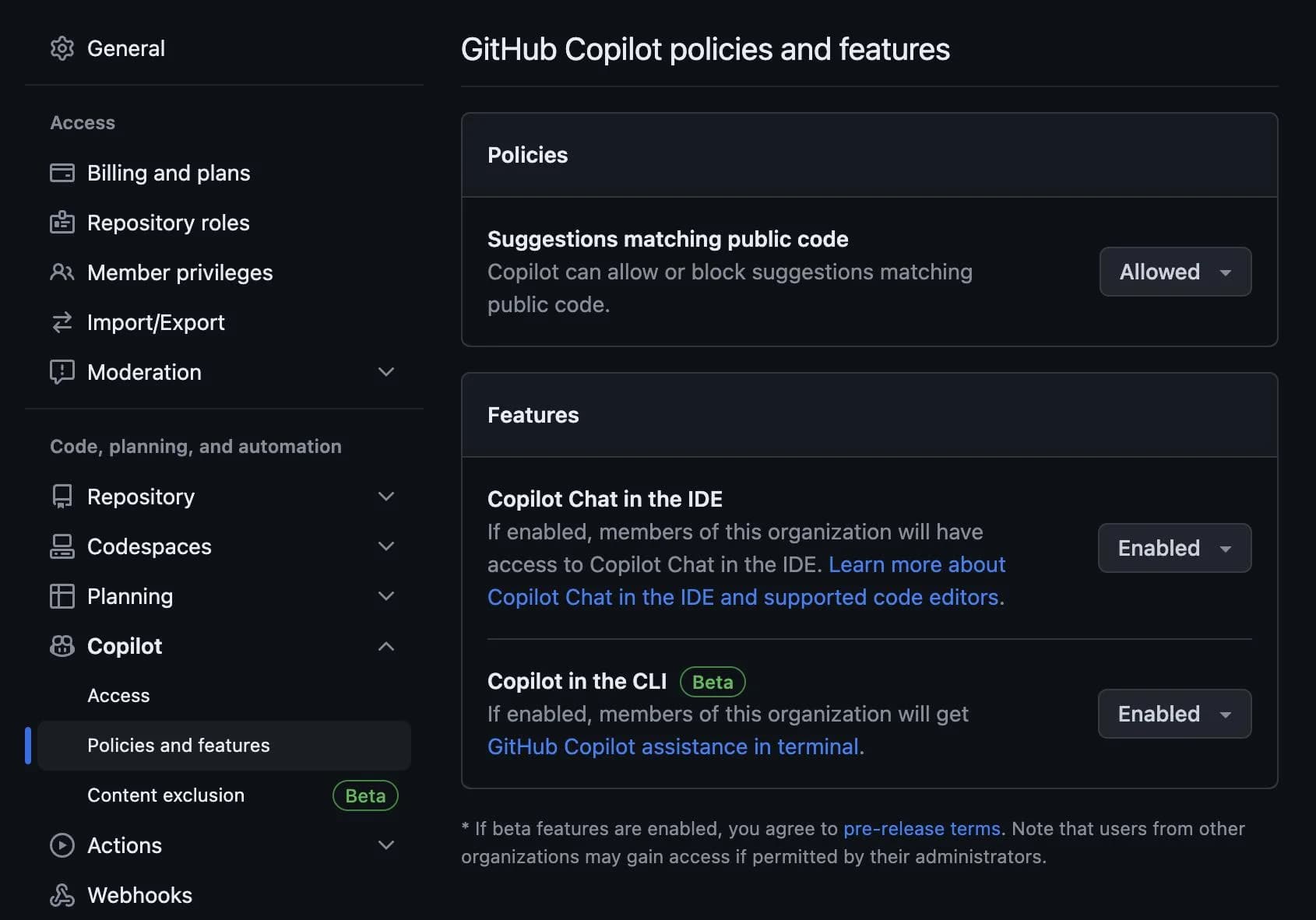Click the Actions play icon
The image size is (1316, 920).
62,845
